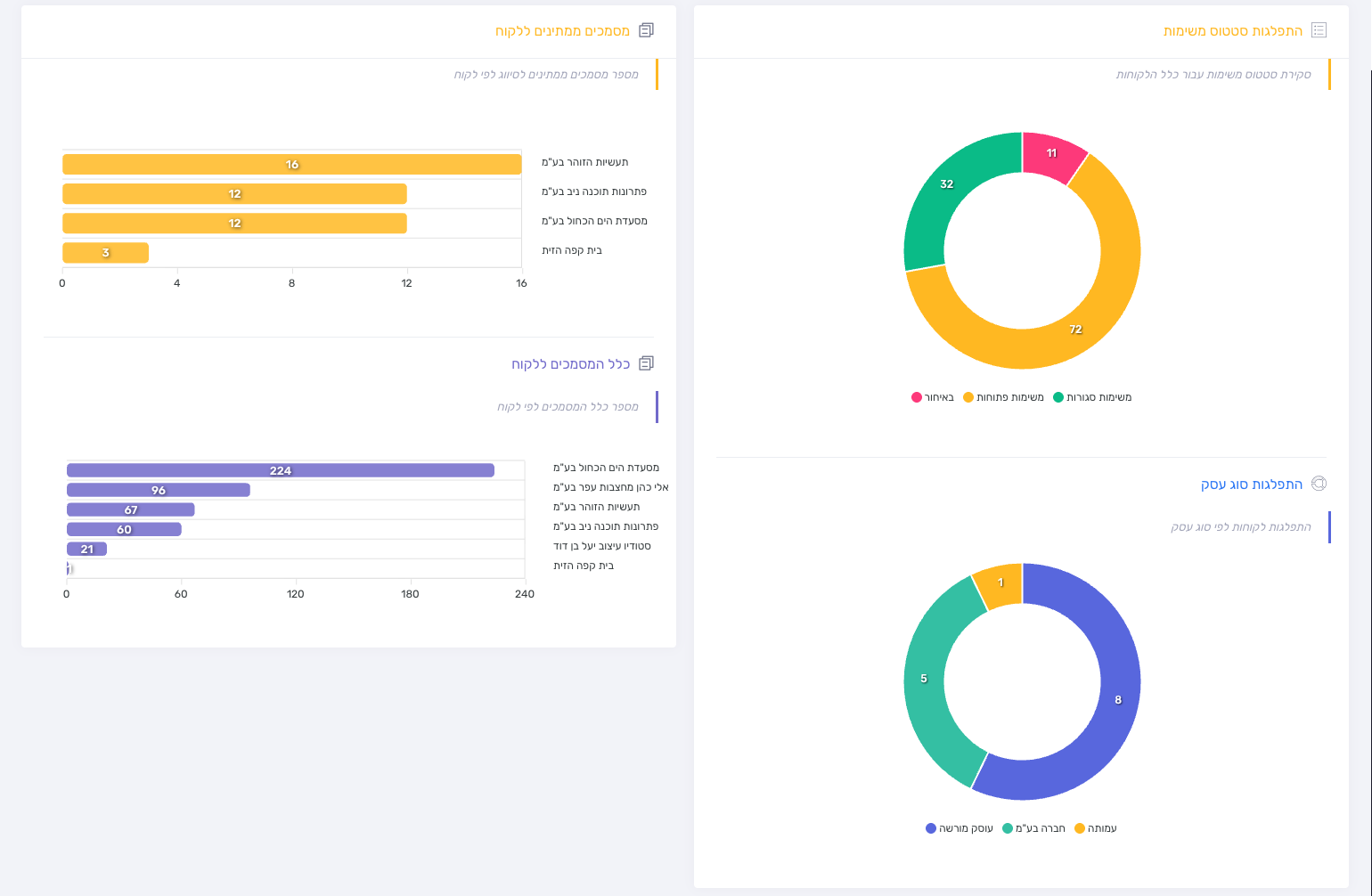The image size is (1372, 896).
Task: Select the pink donut segment showing 11
Action: (x=1052, y=154)
